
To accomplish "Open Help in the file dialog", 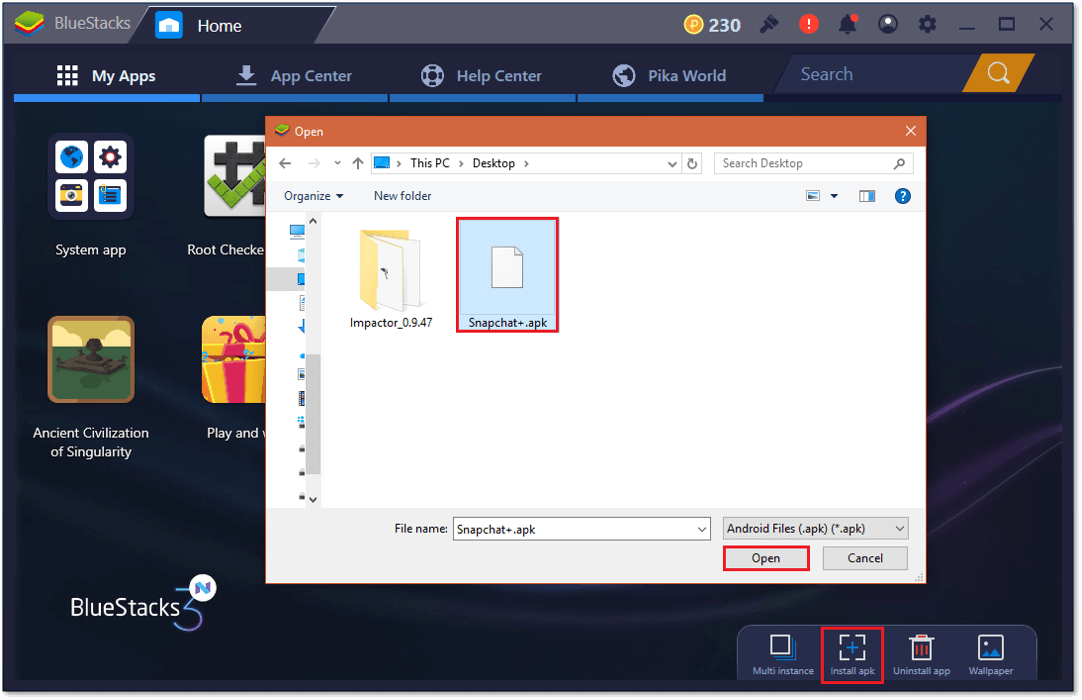I will click(x=902, y=196).
